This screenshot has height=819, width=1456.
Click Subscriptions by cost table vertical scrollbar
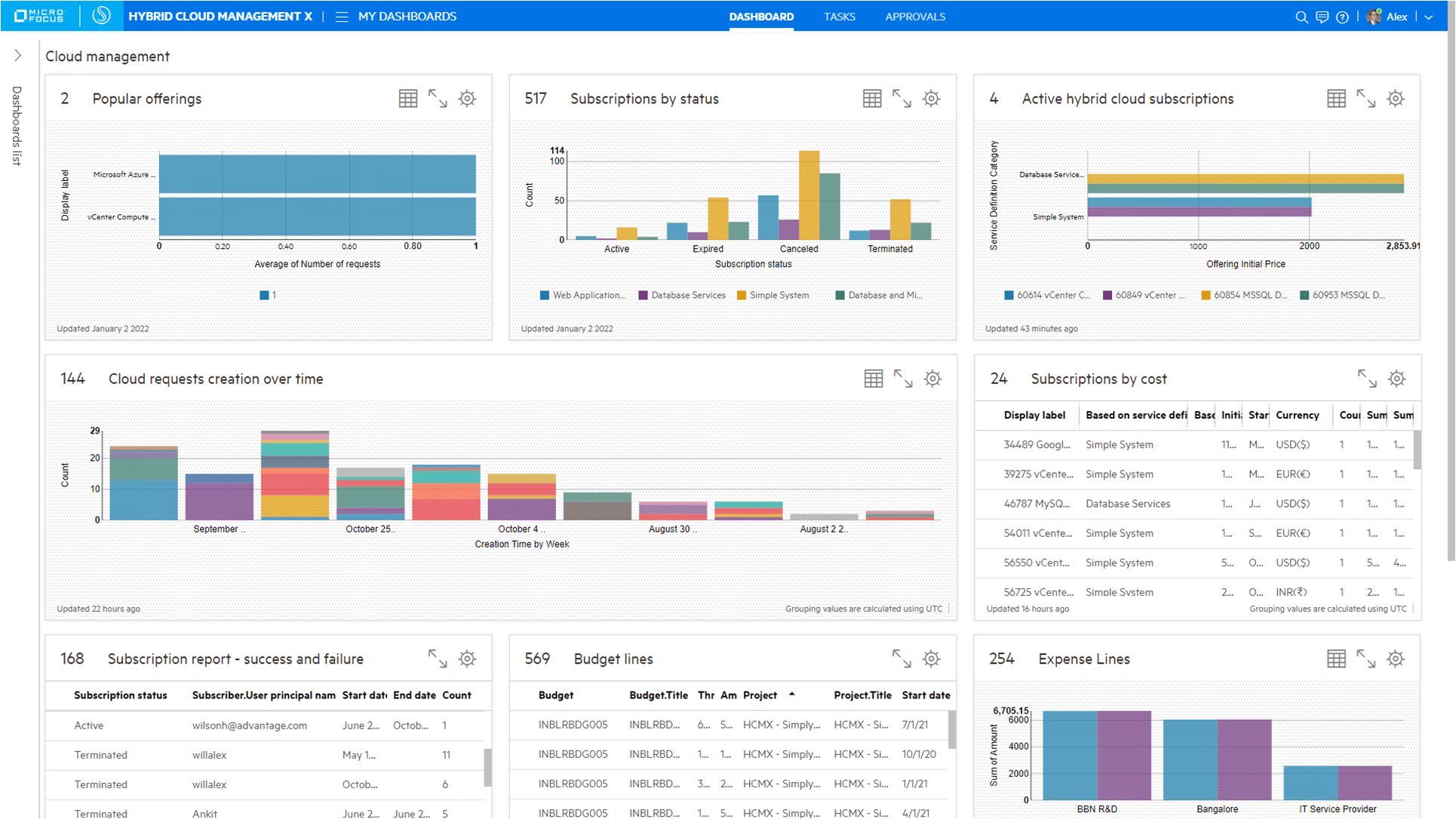click(x=1417, y=449)
